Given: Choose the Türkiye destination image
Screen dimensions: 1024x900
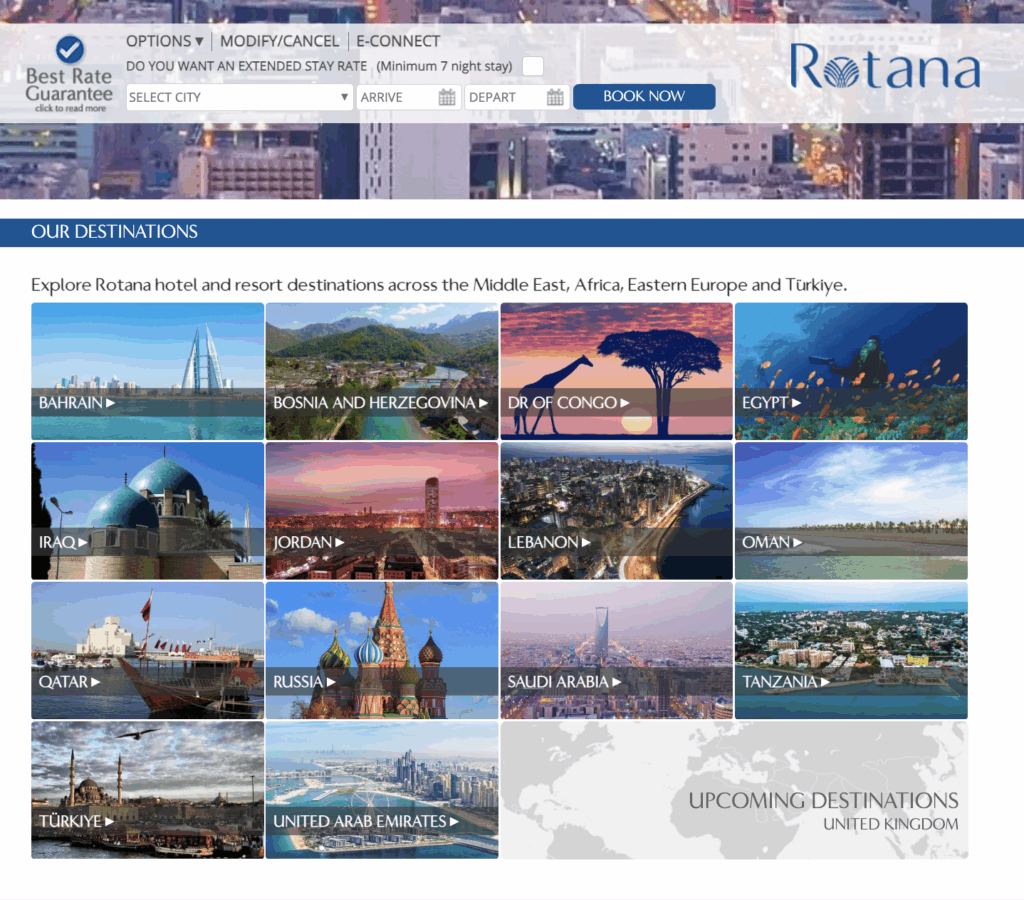Looking at the screenshot, I should (147, 790).
